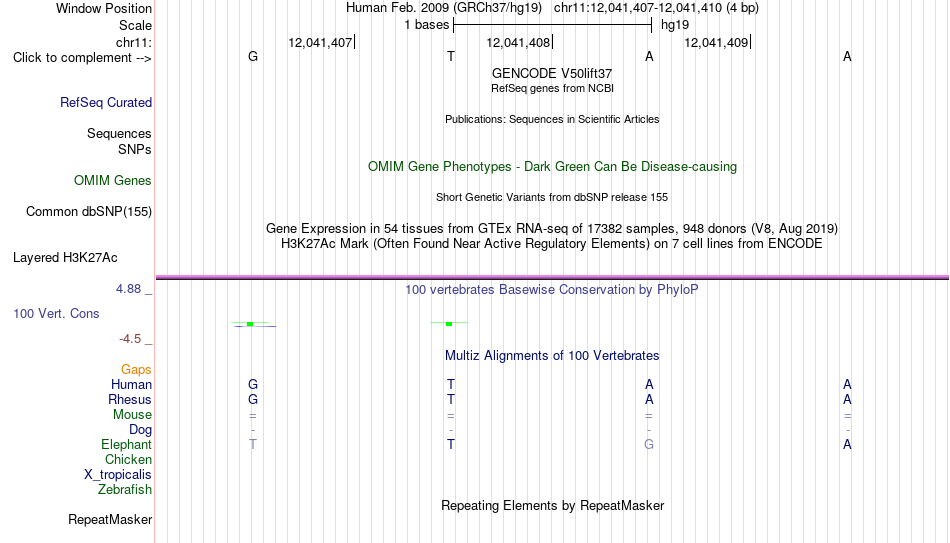Click the G base in the Human row
The width and height of the screenshot is (950, 543).
click(253, 384)
